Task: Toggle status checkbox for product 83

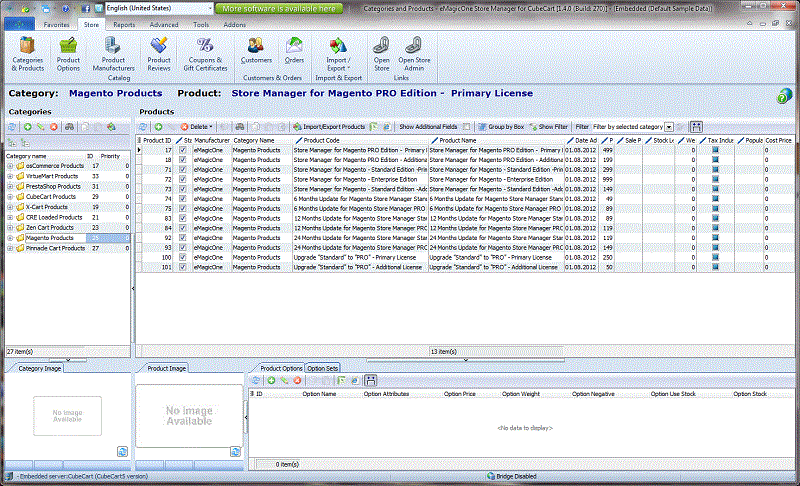Action: click(x=183, y=218)
